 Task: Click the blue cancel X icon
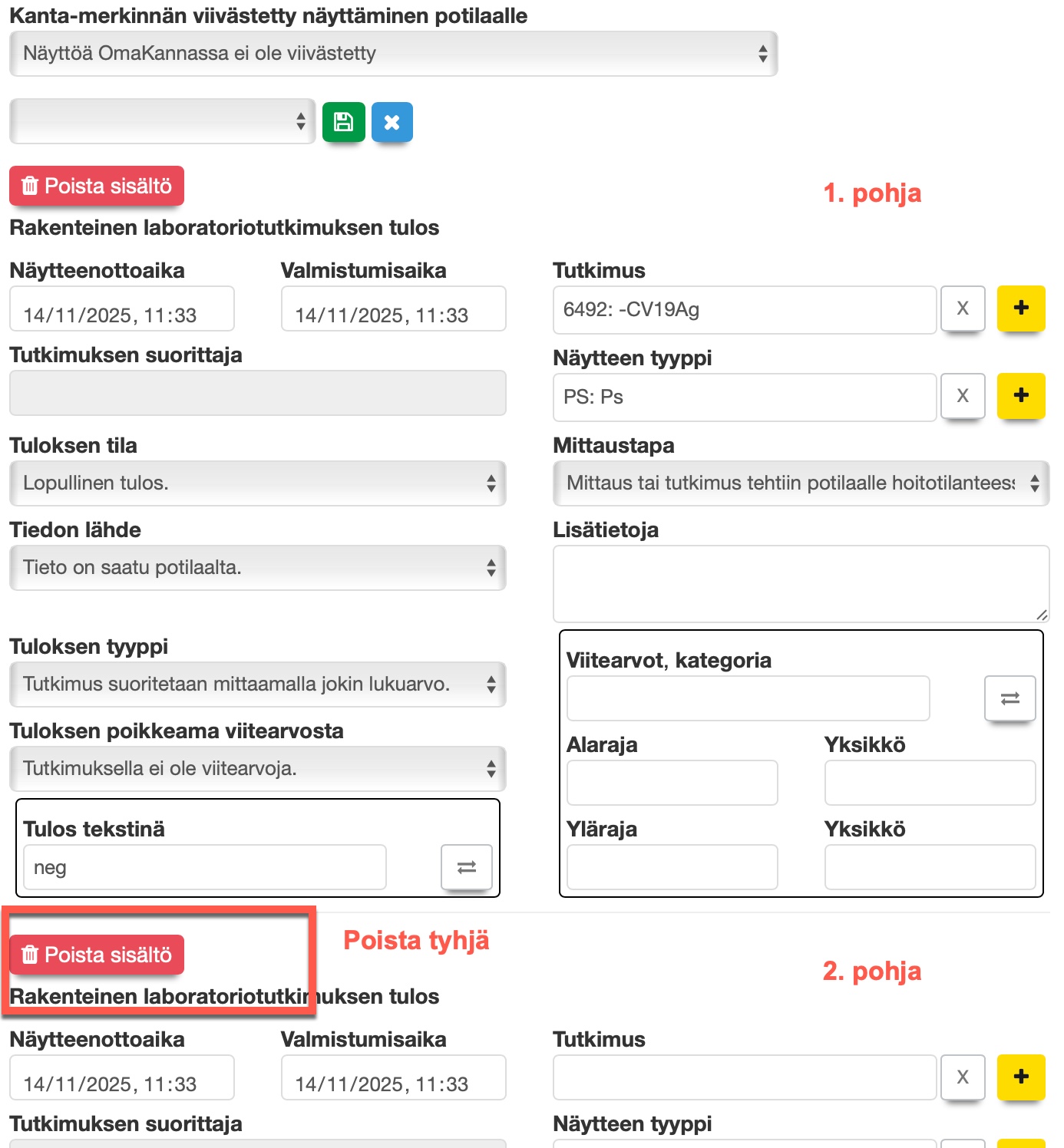click(392, 122)
